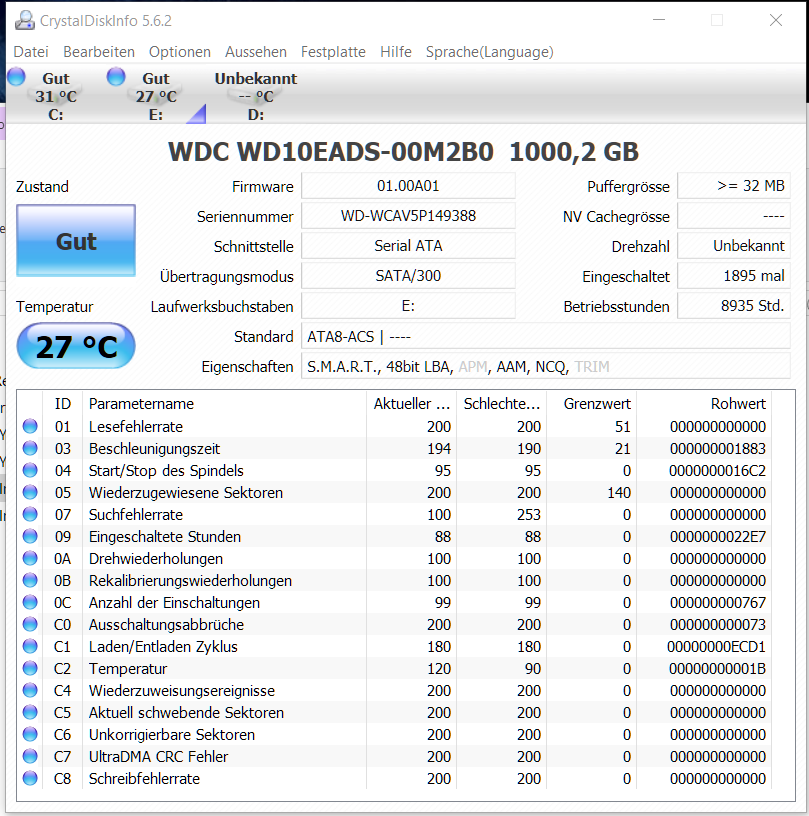Click the serial number field WD-WCAV5P149388

(x=408, y=216)
